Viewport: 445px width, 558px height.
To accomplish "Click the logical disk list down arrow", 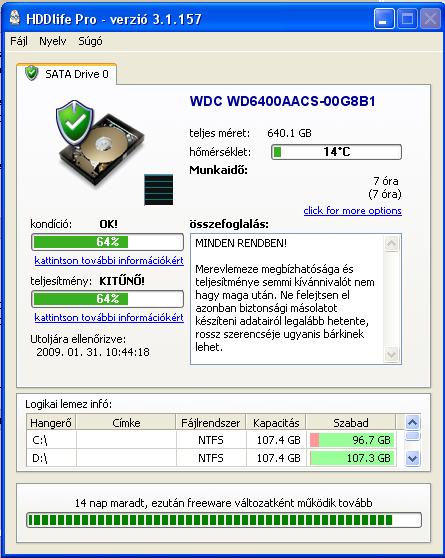I will 413,458.
